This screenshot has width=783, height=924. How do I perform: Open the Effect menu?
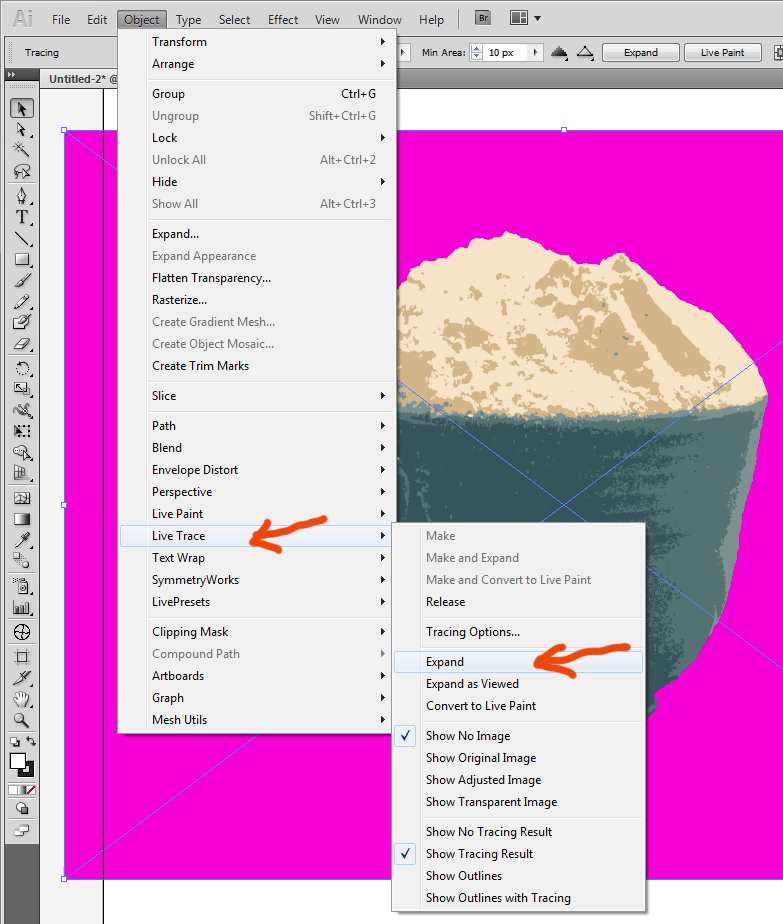[x=283, y=19]
